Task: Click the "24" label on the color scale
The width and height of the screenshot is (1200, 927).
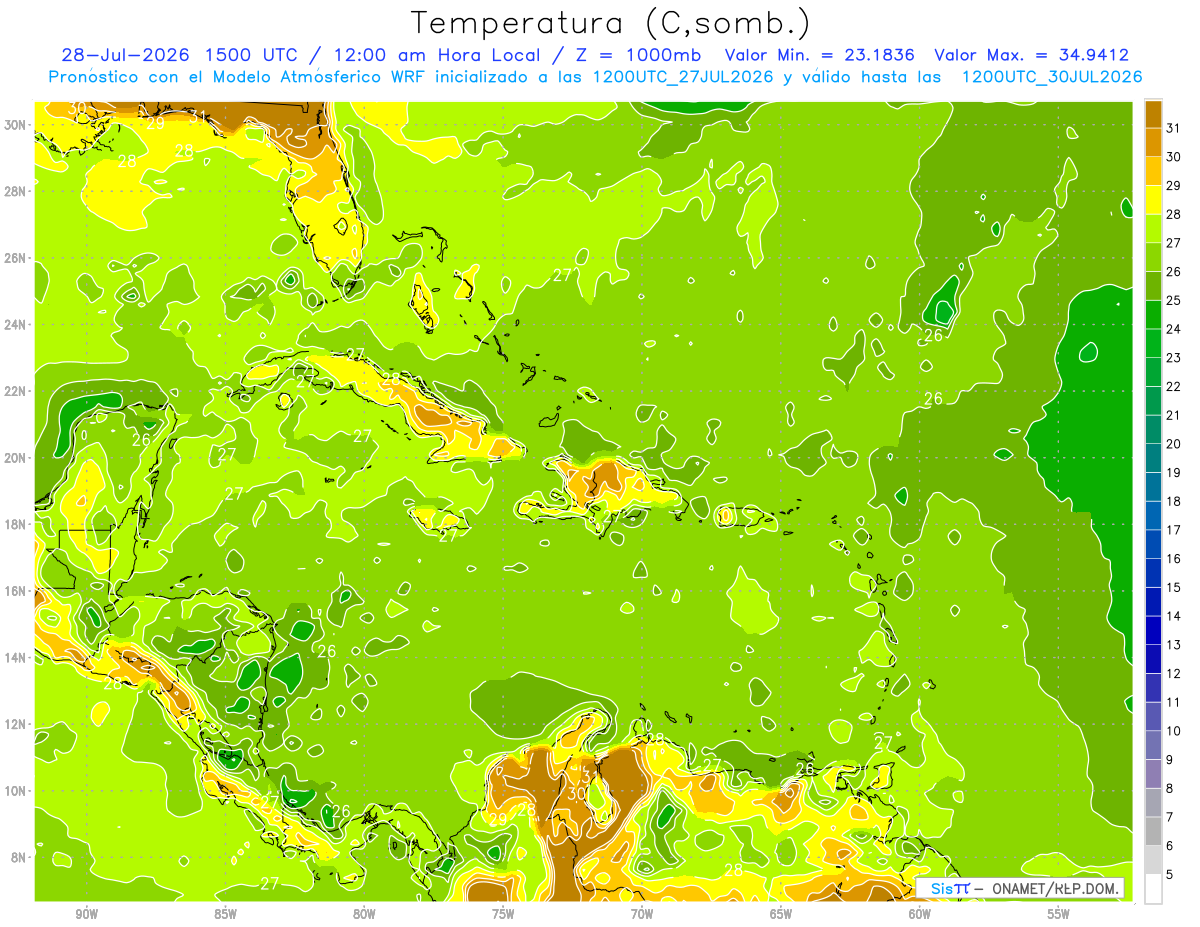Action: (x=1174, y=329)
